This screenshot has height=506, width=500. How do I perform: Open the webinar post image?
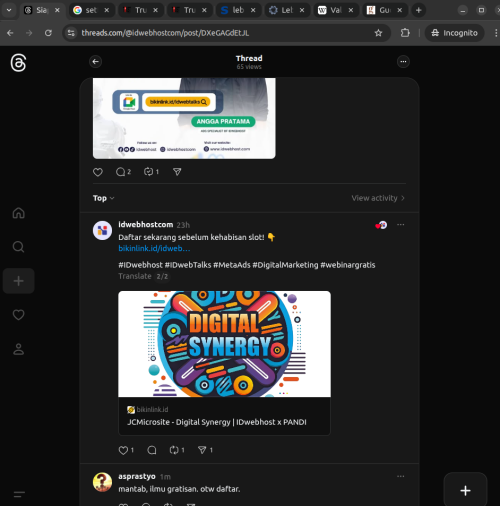point(184,118)
